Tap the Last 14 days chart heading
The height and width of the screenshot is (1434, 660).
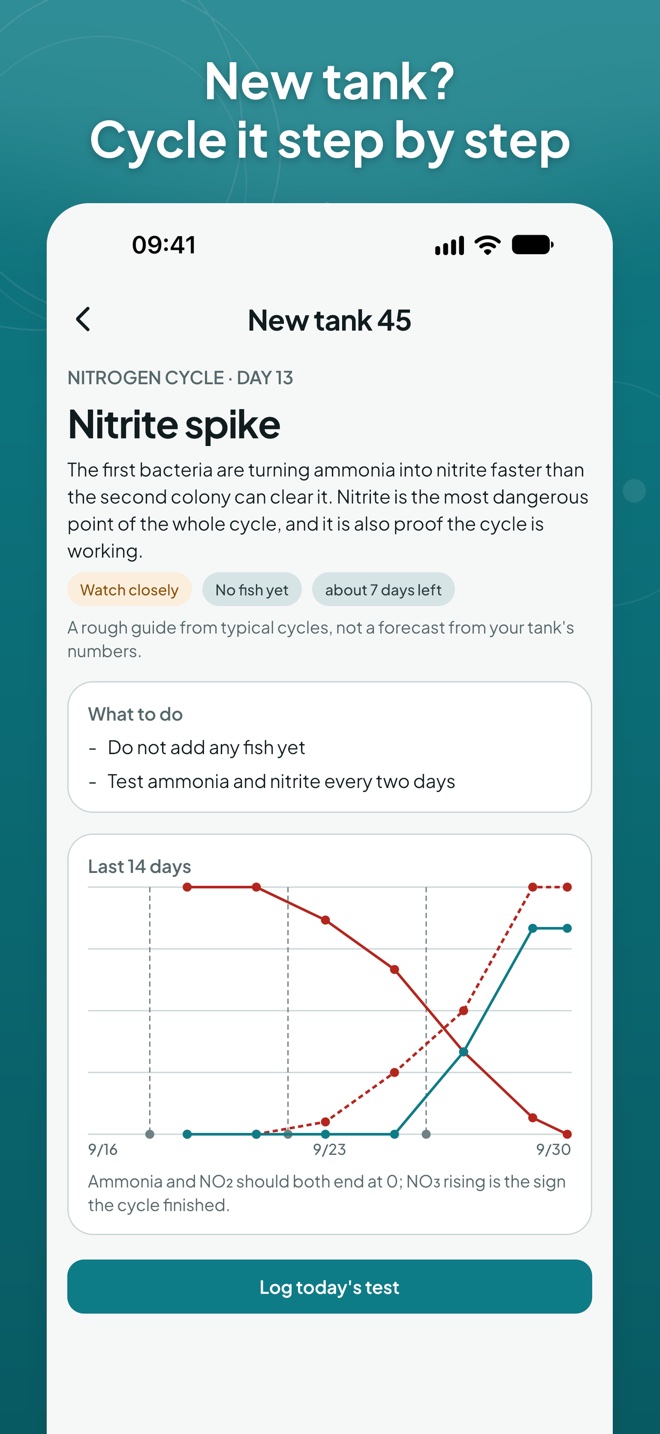(x=139, y=867)
